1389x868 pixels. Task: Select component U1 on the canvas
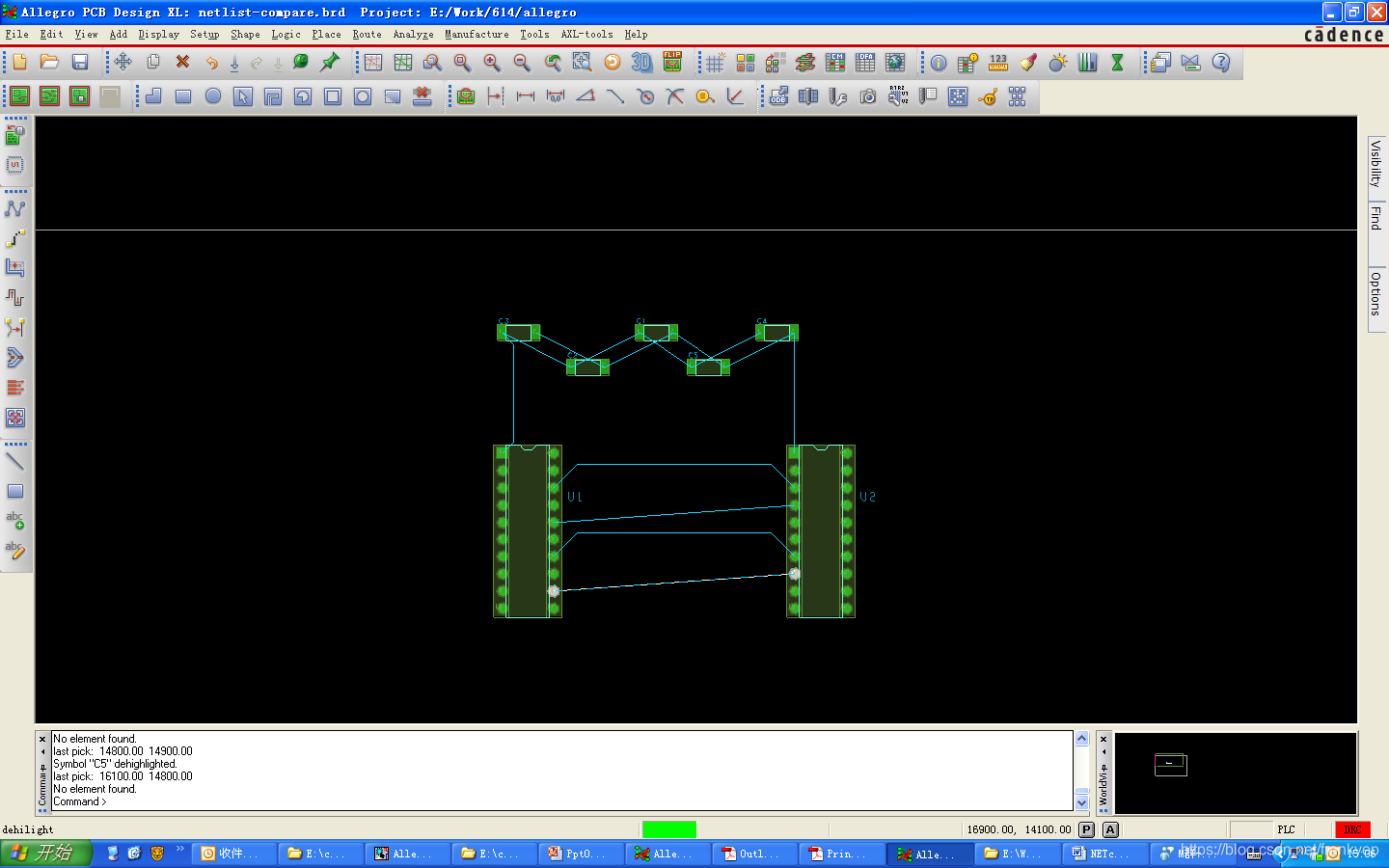coord(528,530)
